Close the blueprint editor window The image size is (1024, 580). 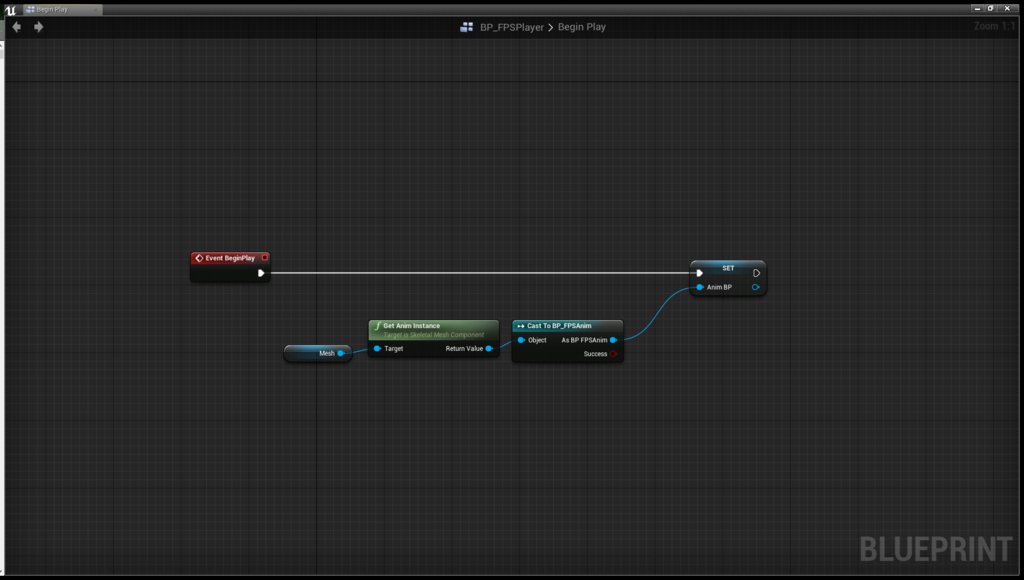(1007, 8)
